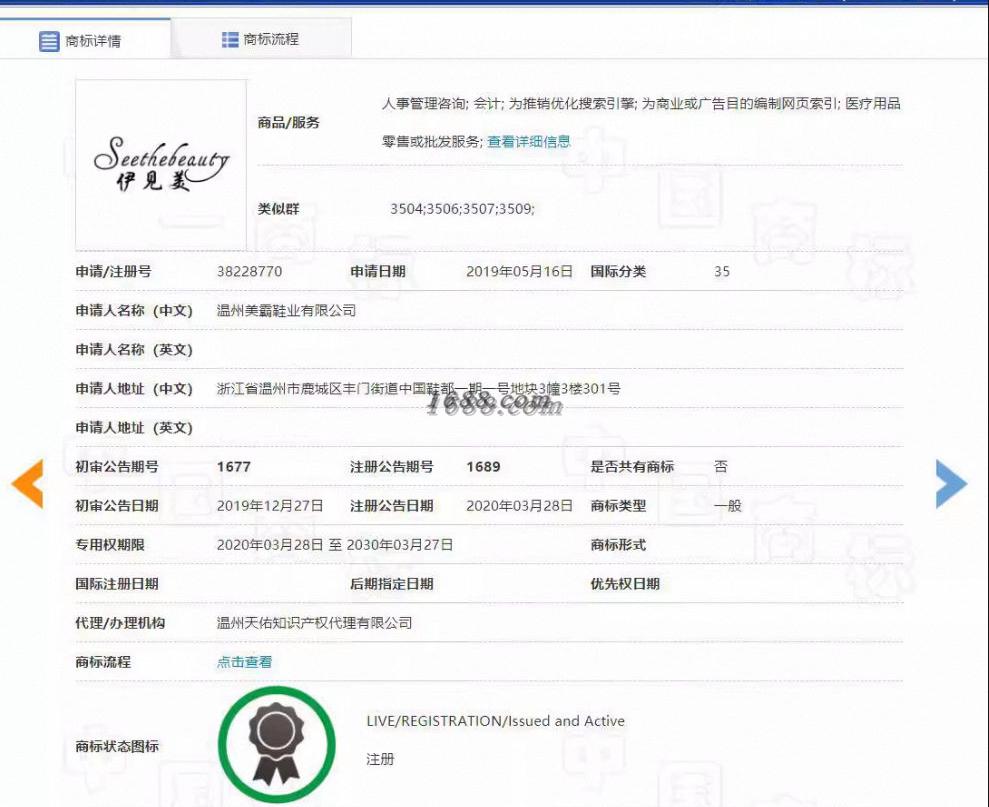The image size is (989, 807).
Task: Click the 类似群 label
Action: click(278, 209)
